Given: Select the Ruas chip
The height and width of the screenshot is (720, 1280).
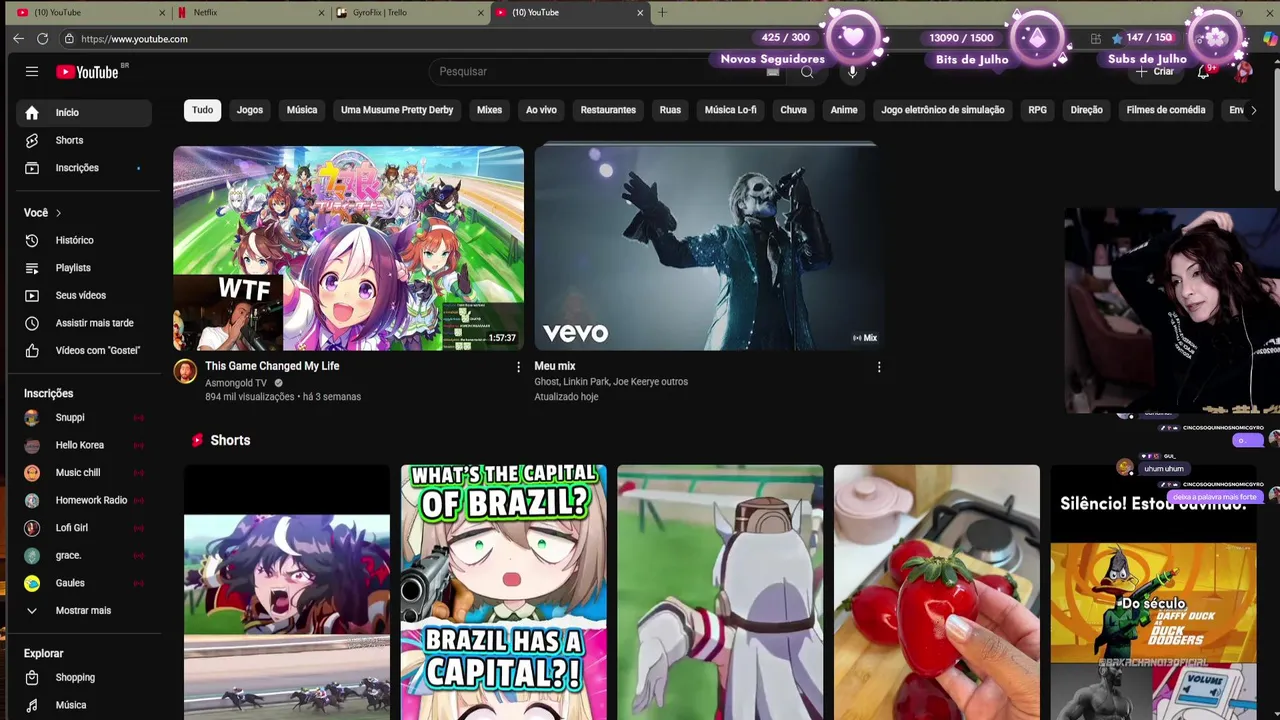Looking at the screenshot, I should point(670,110).
